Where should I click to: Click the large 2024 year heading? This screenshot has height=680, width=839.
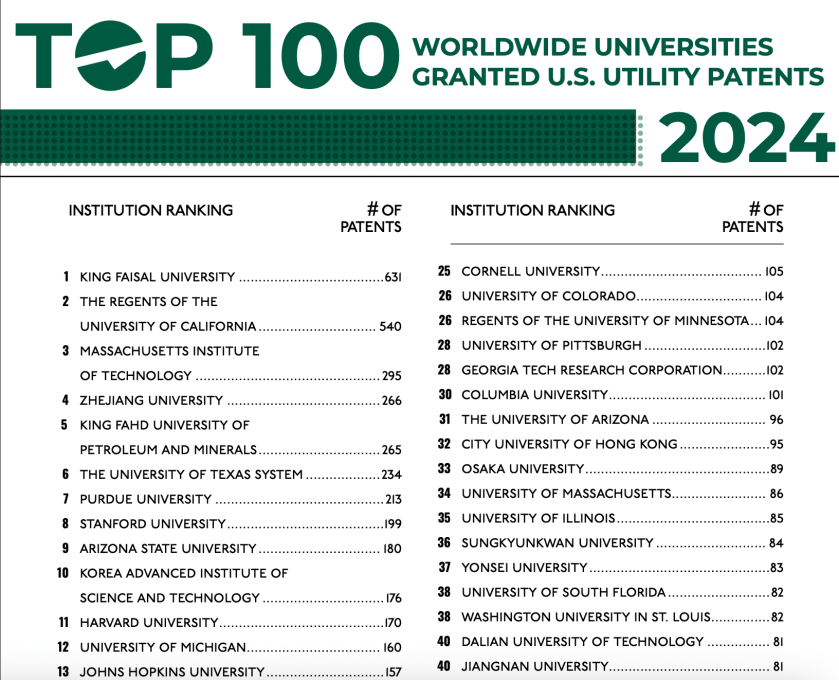[745, 138]
